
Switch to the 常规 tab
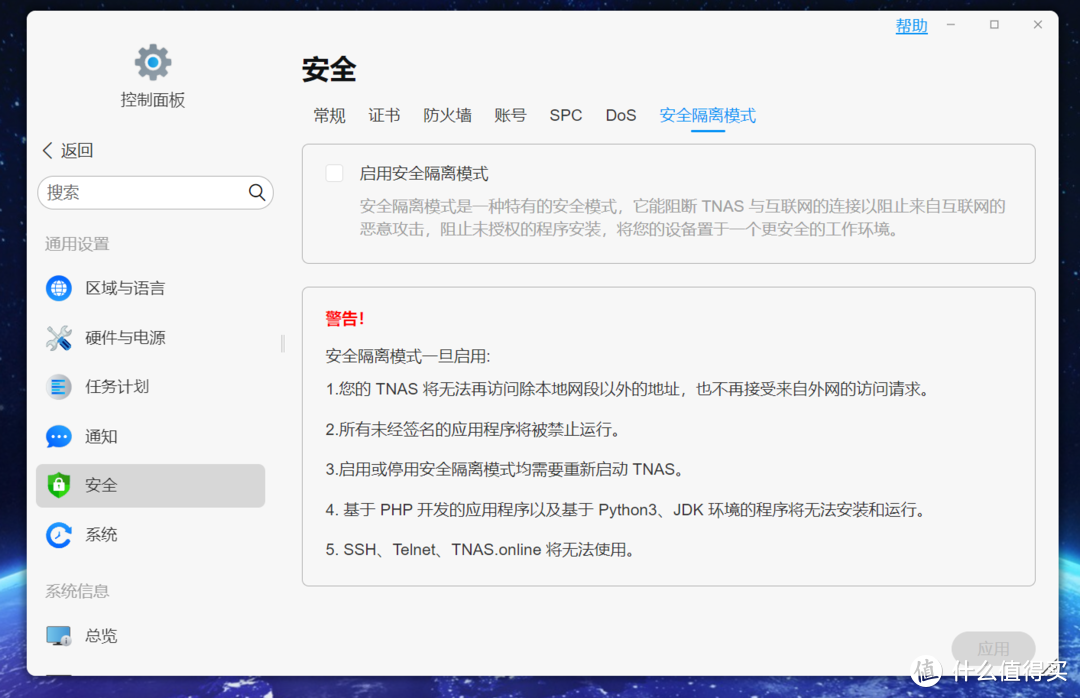click(x=329, y=116)
